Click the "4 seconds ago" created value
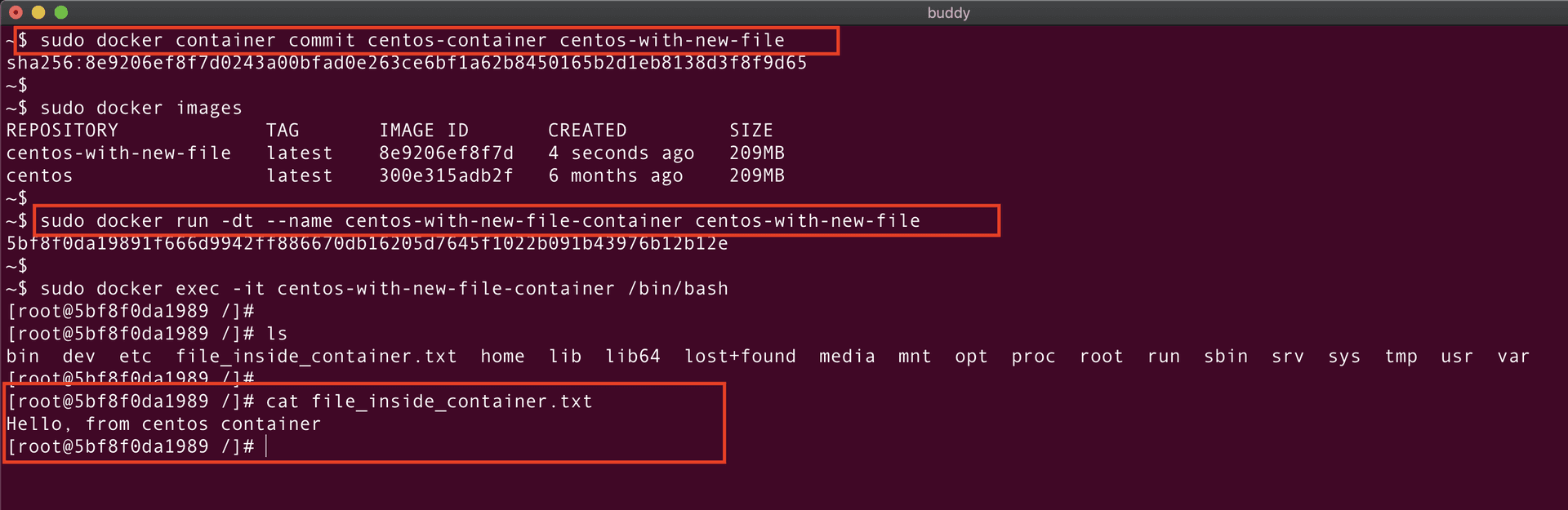 coord(621,153)
